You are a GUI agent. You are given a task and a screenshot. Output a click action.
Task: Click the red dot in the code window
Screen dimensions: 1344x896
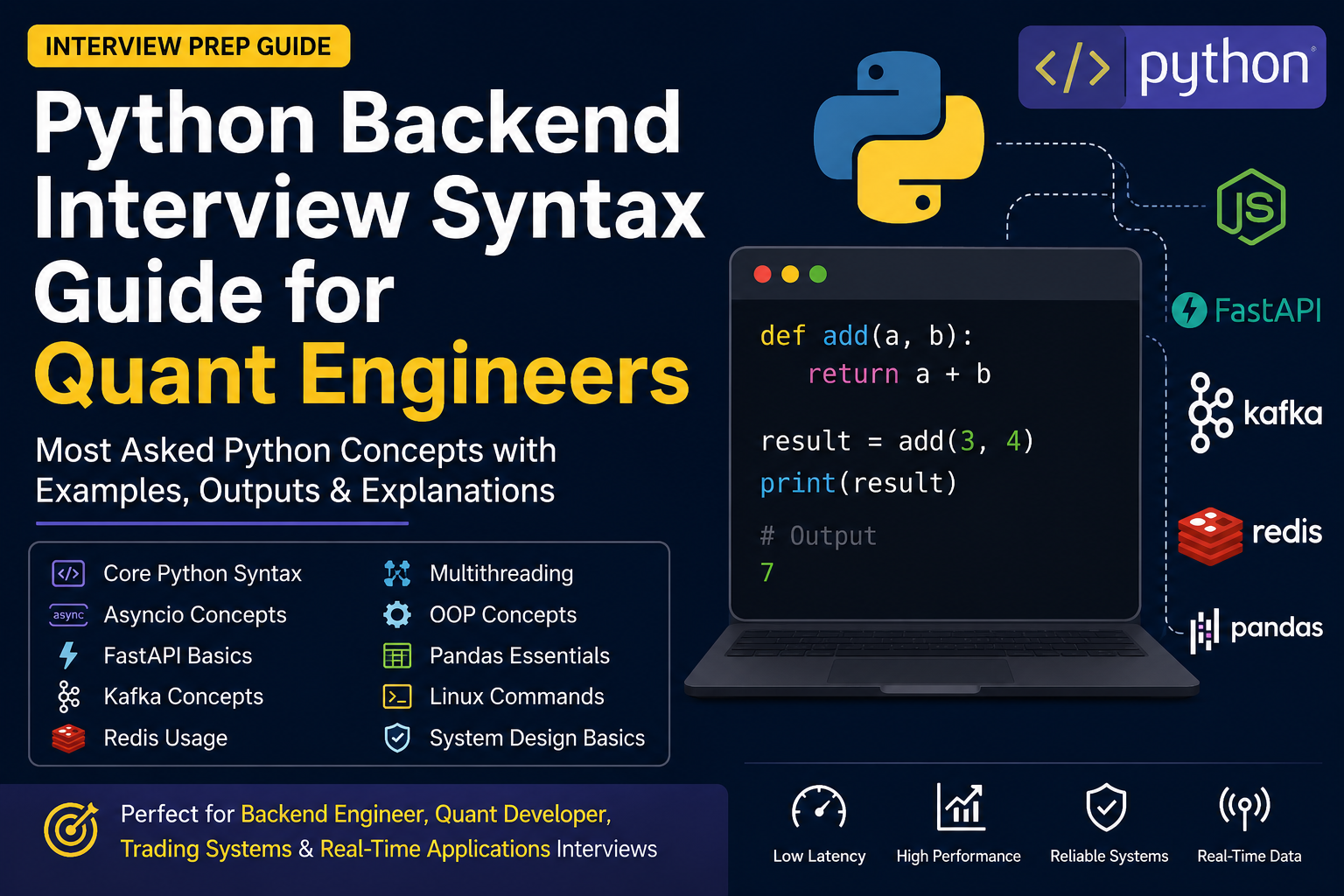tap(762, 275)
